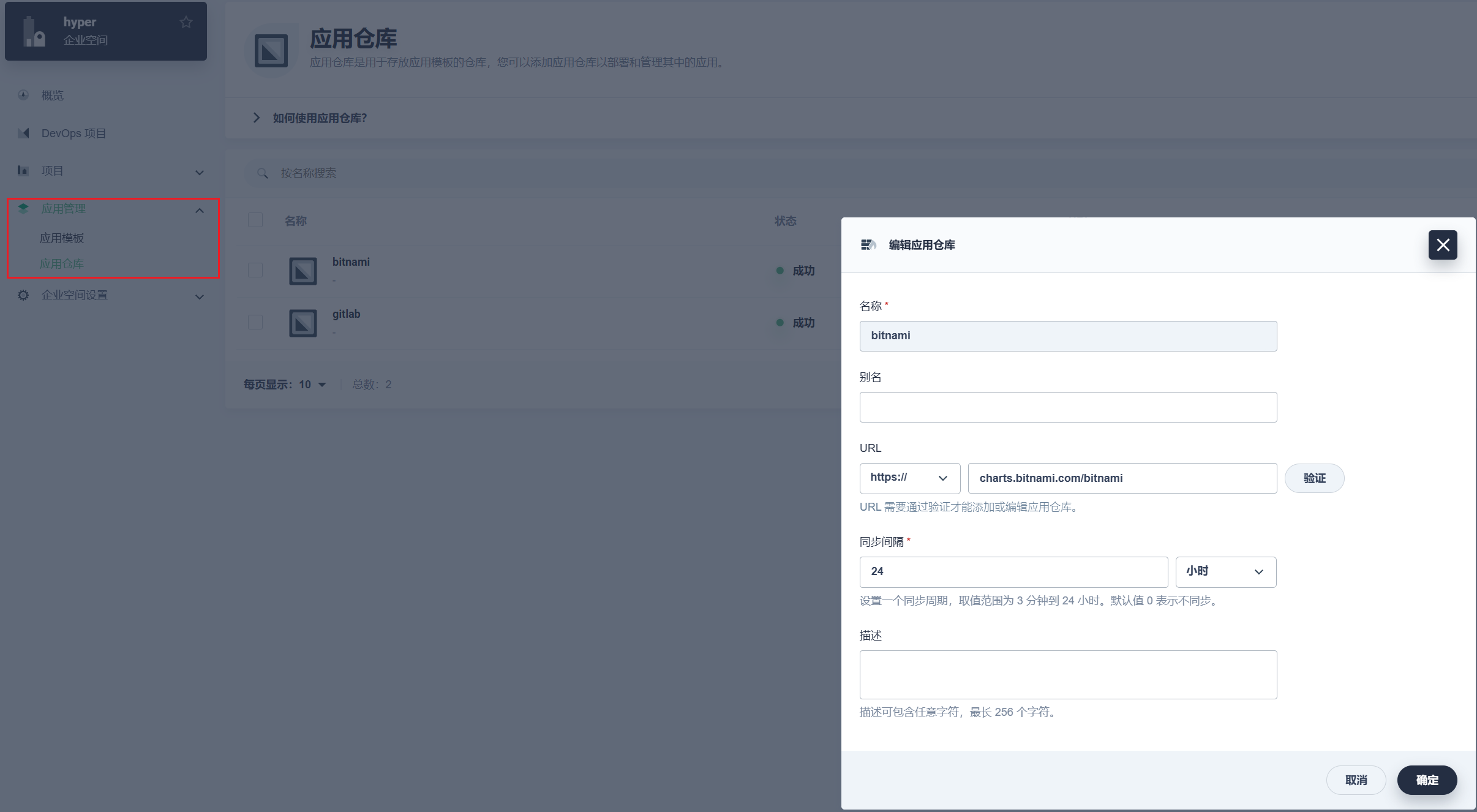Check the gitlab row checkbox
Viewport: 1477px width, 812px height.
[x=255, y=322]
